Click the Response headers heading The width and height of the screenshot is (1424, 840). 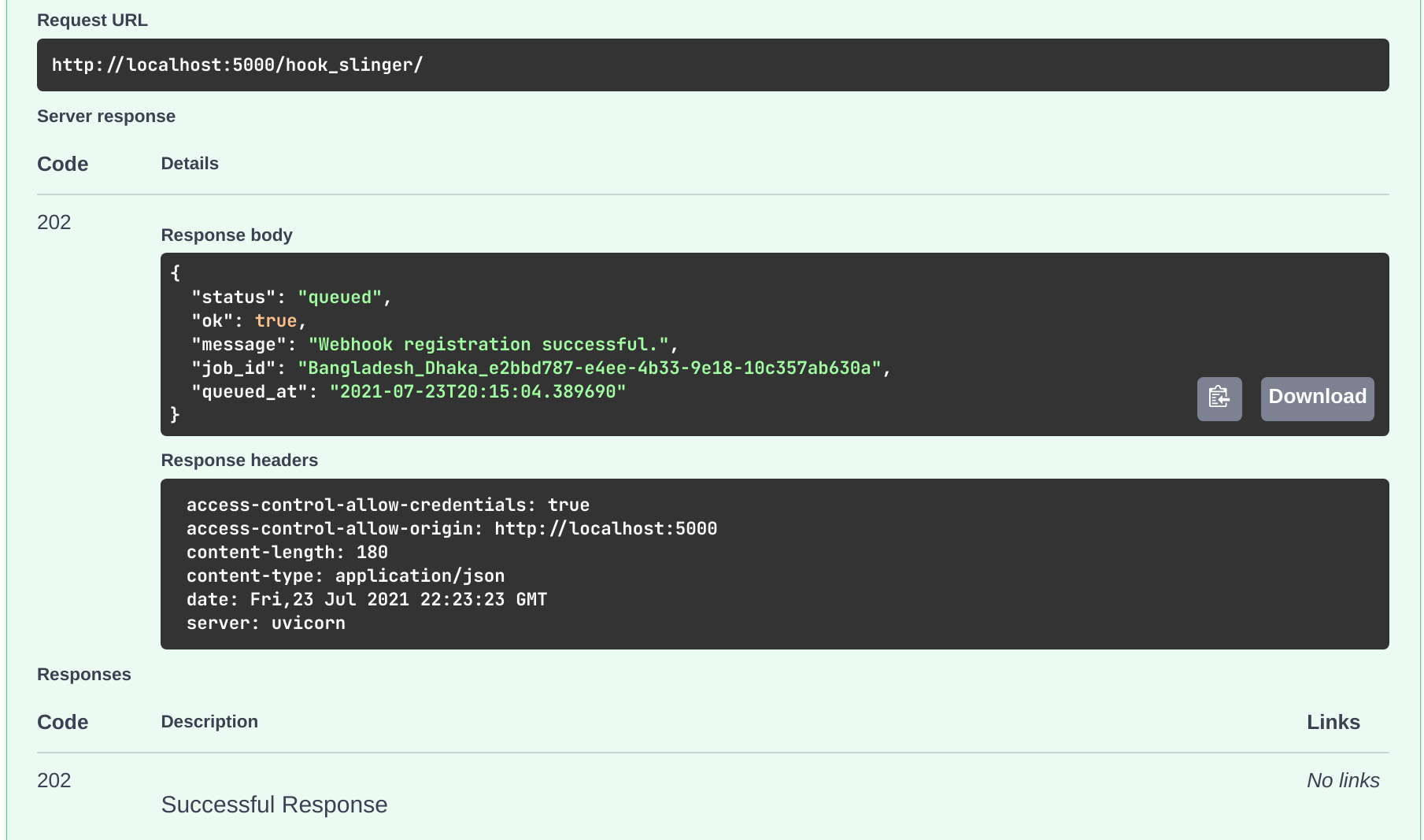coord(239,460)
